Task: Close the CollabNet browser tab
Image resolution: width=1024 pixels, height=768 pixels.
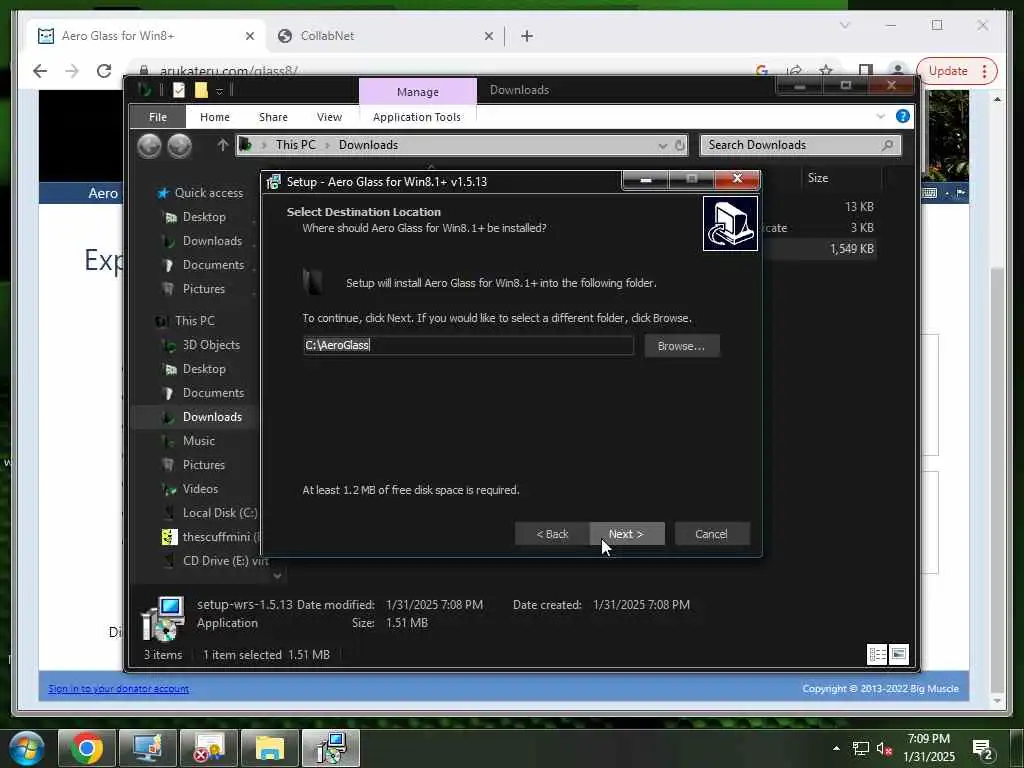Action: [x=488, y=37]
